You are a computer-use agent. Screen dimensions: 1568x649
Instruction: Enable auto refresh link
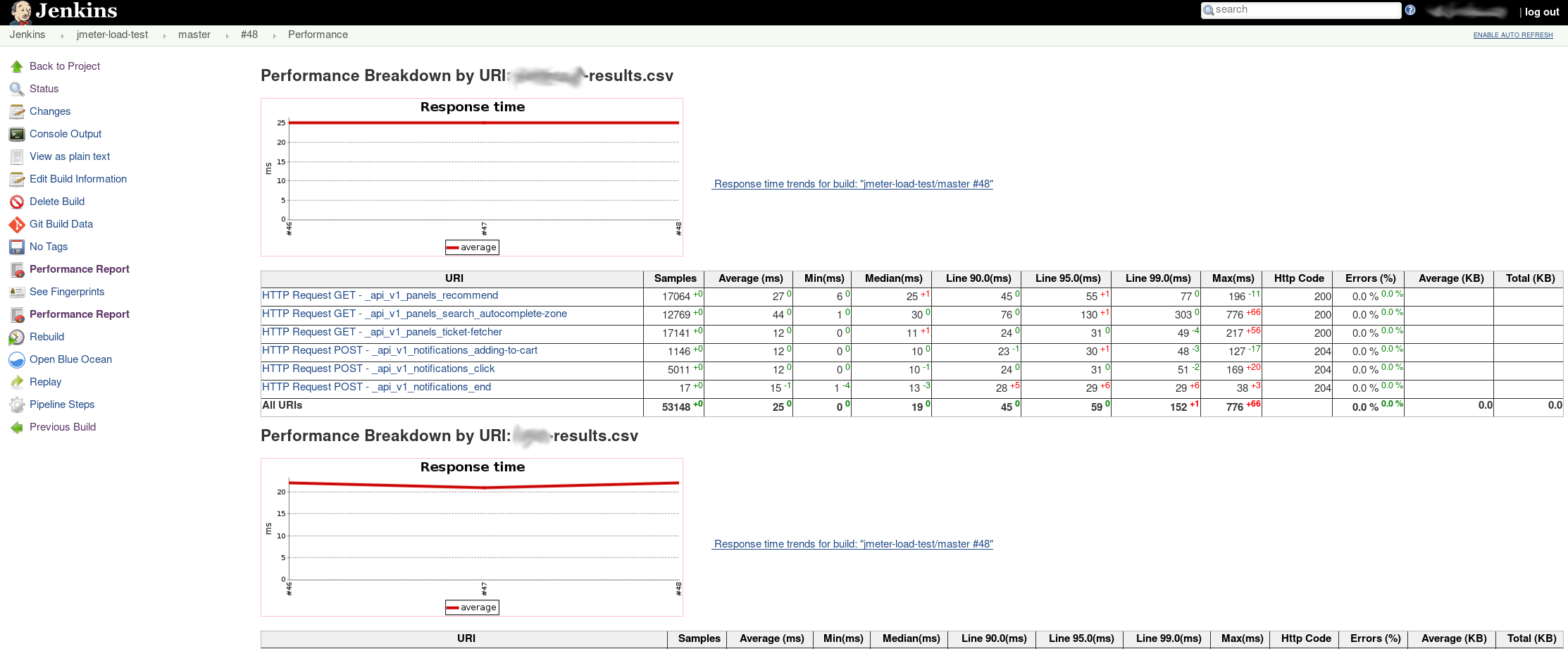coord(1512,35)
